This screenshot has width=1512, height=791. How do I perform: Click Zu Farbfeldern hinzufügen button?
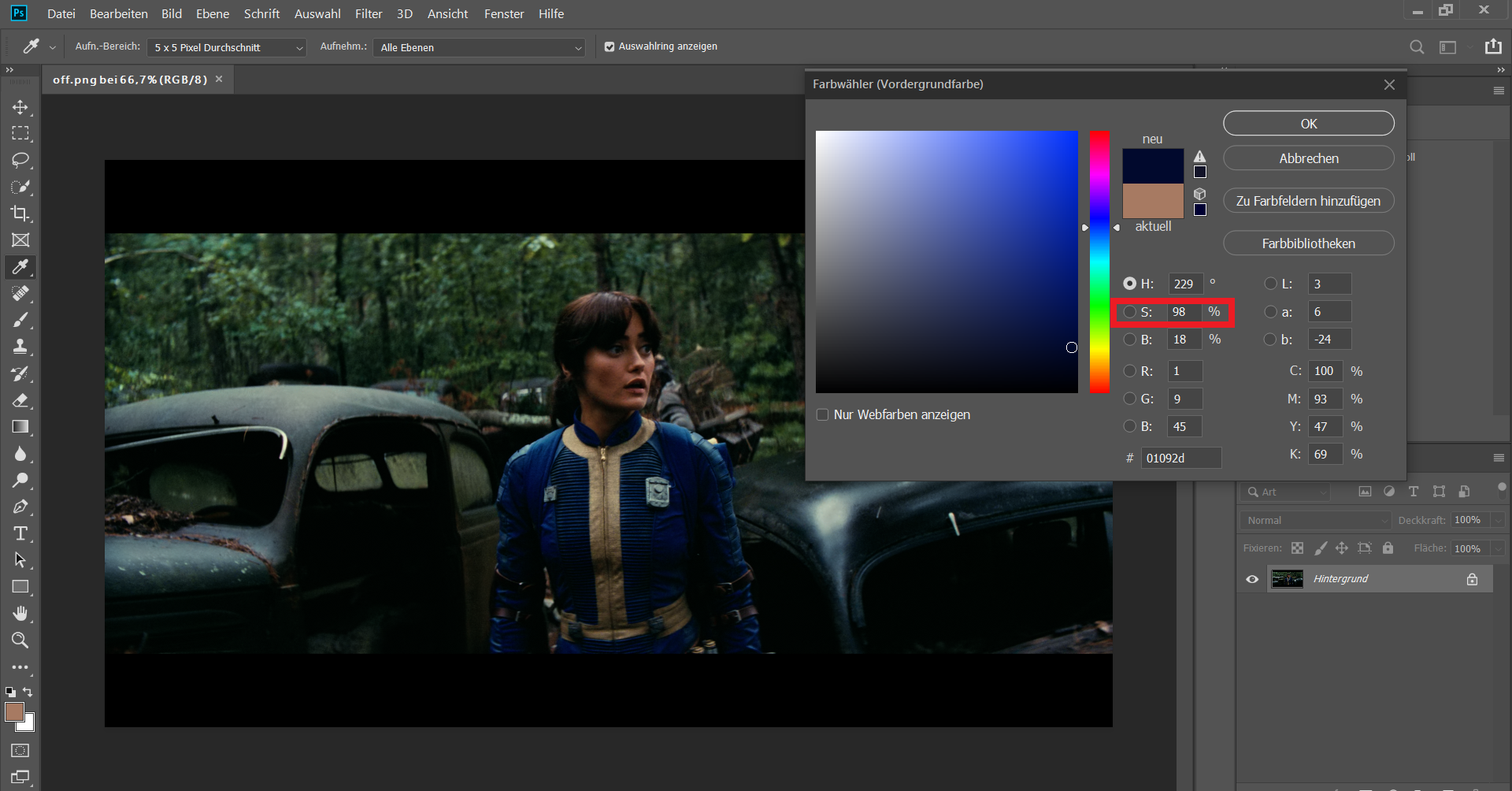pos(1308,201)
